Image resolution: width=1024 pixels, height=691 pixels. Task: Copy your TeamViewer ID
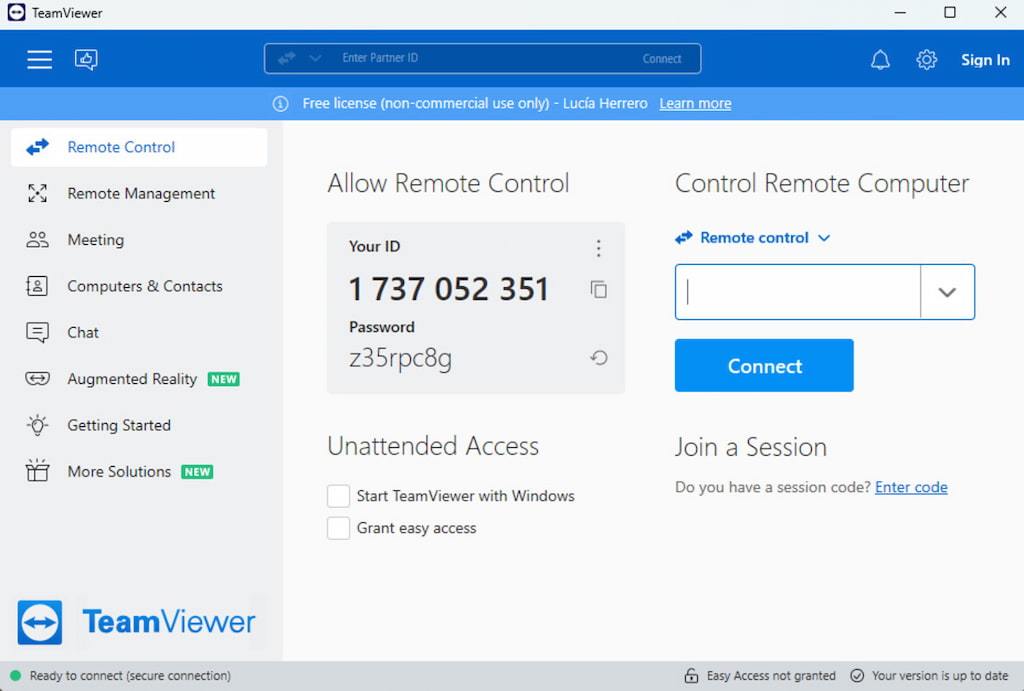[598, 289]
